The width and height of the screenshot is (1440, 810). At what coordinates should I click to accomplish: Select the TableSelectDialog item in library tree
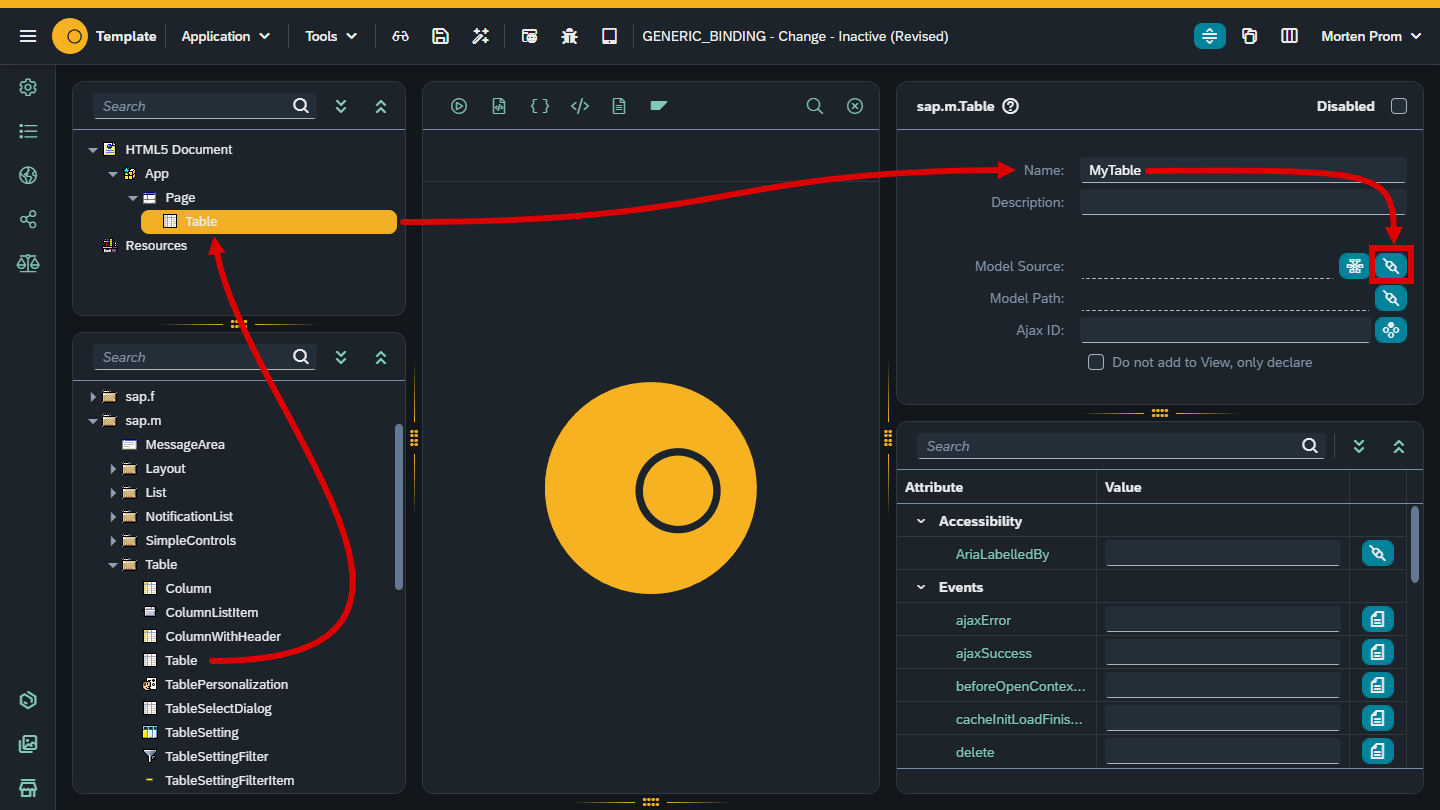coord(218,708)
